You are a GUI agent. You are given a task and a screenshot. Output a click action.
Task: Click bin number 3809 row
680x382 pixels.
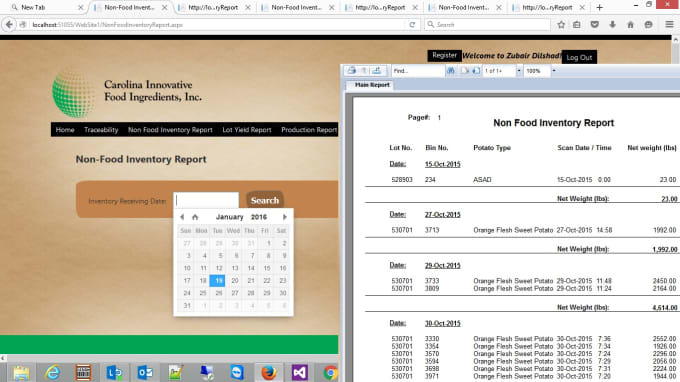point(432,288)
